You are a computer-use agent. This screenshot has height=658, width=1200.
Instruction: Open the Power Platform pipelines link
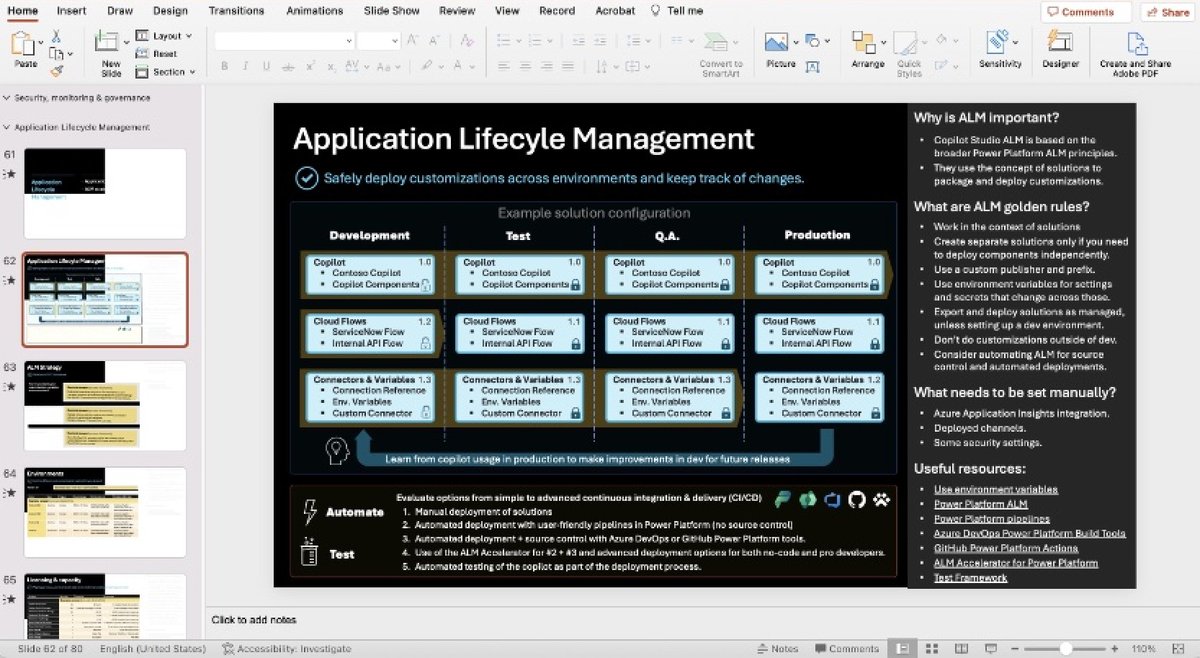point(992,519)
